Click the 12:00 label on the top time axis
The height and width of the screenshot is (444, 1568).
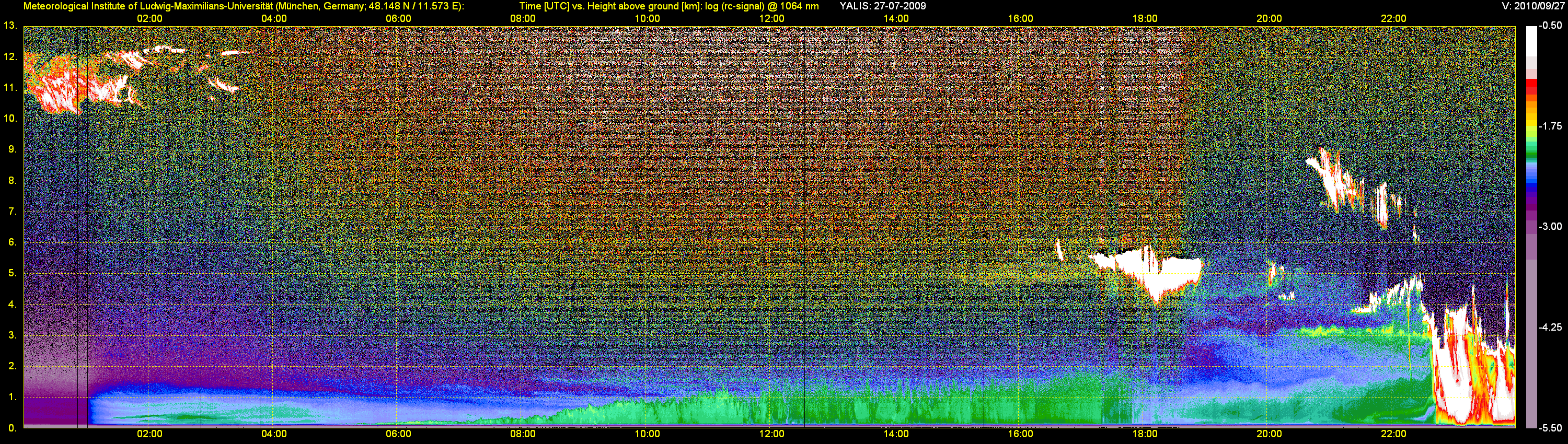pos(772,19)
